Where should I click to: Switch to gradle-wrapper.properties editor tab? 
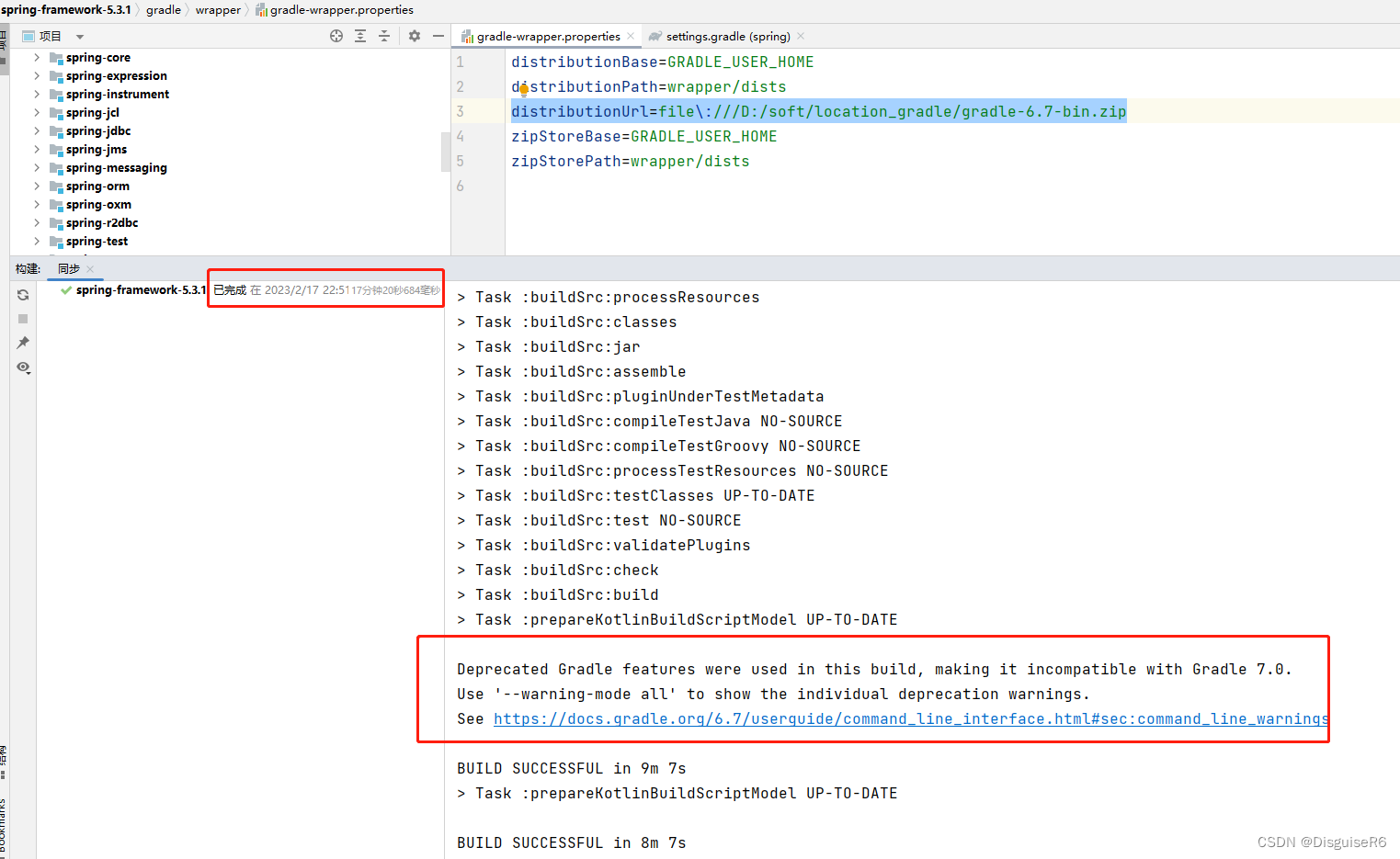coord(548,36)
